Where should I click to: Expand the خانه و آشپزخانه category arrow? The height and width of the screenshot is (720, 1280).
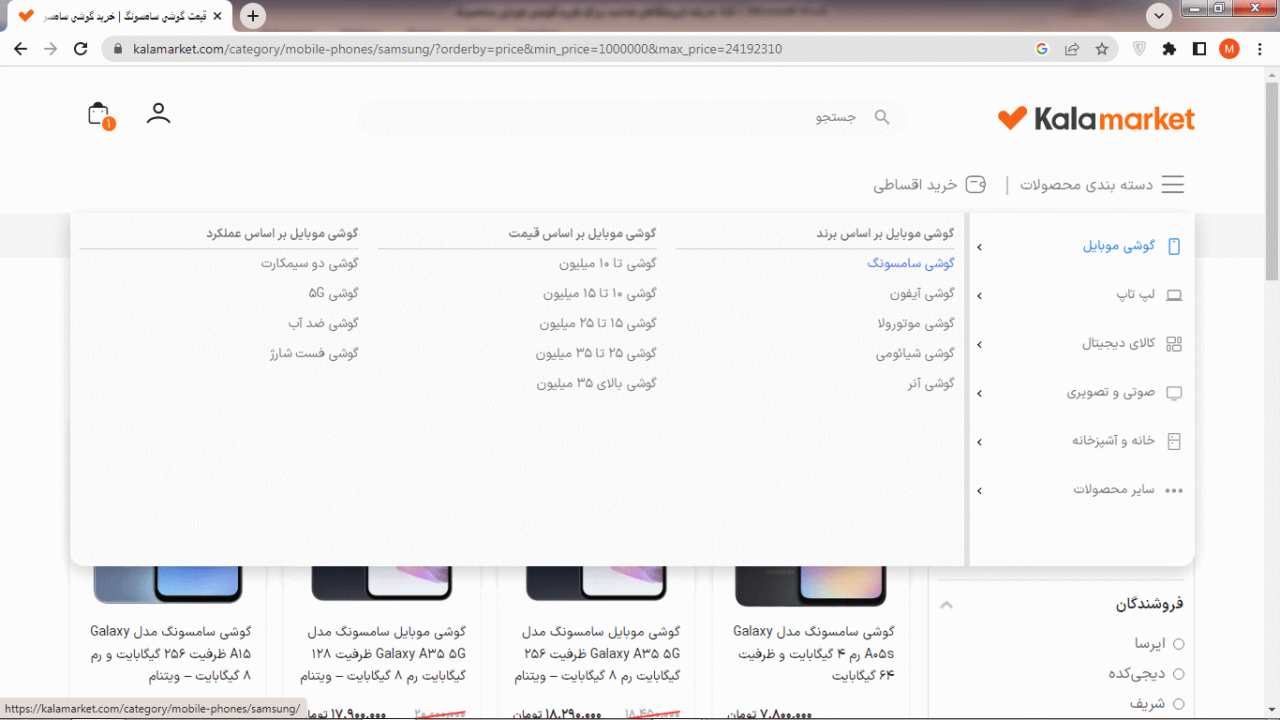coord(979,442)
